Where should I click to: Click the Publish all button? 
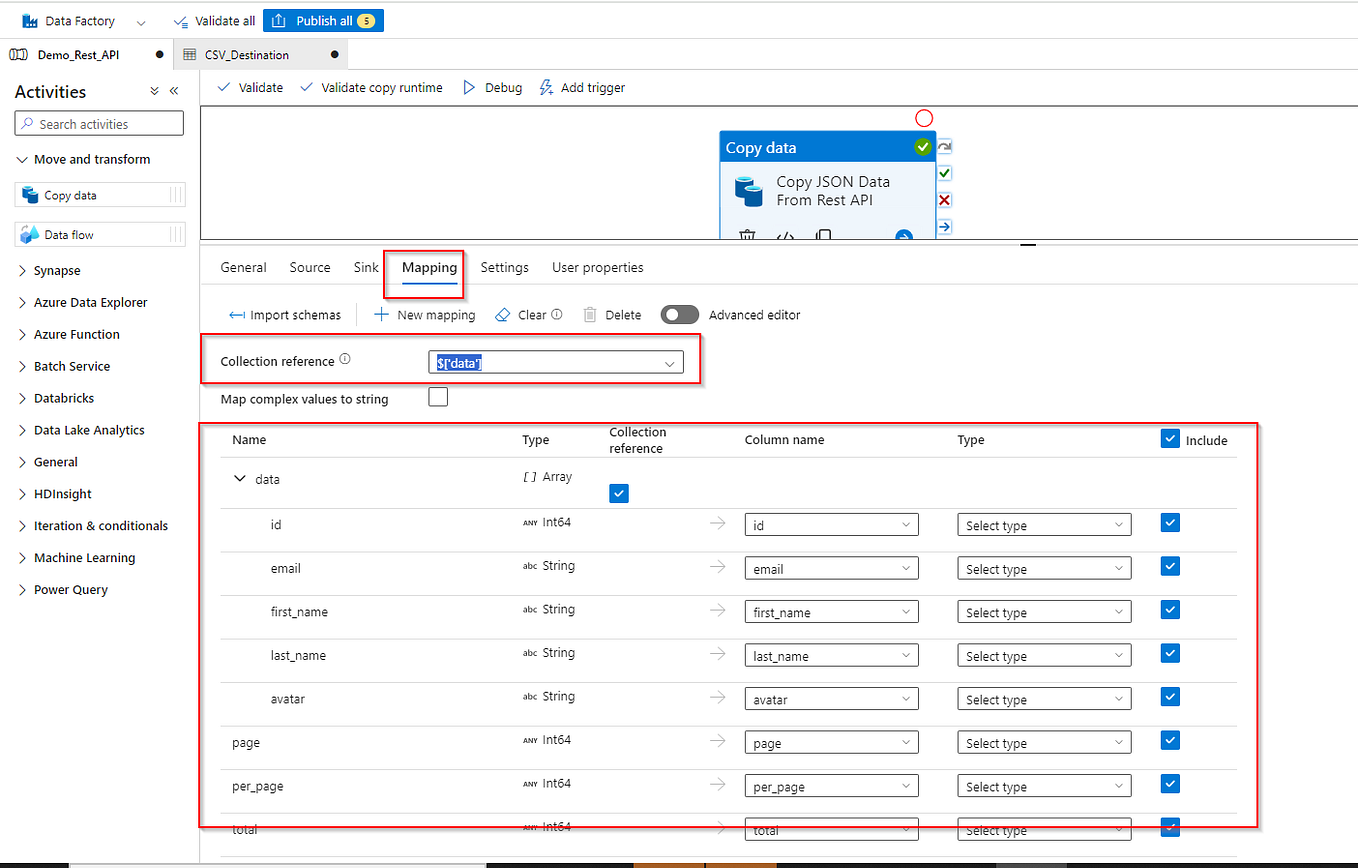click(x=323, y=20)
